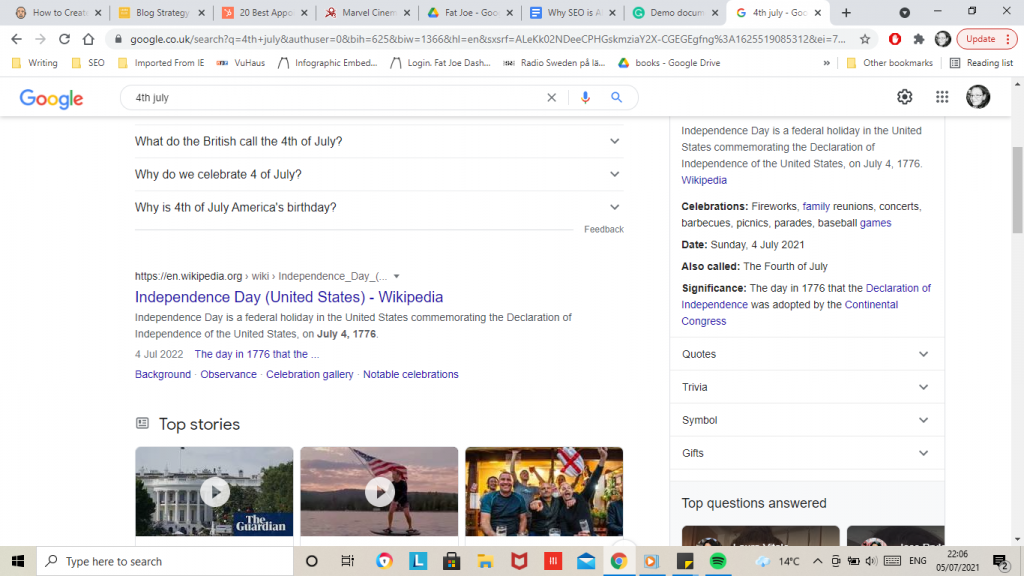This screenshot has width=1024, height=576.
Task: Open the Continental Congress link
Action: coord(790,313)
